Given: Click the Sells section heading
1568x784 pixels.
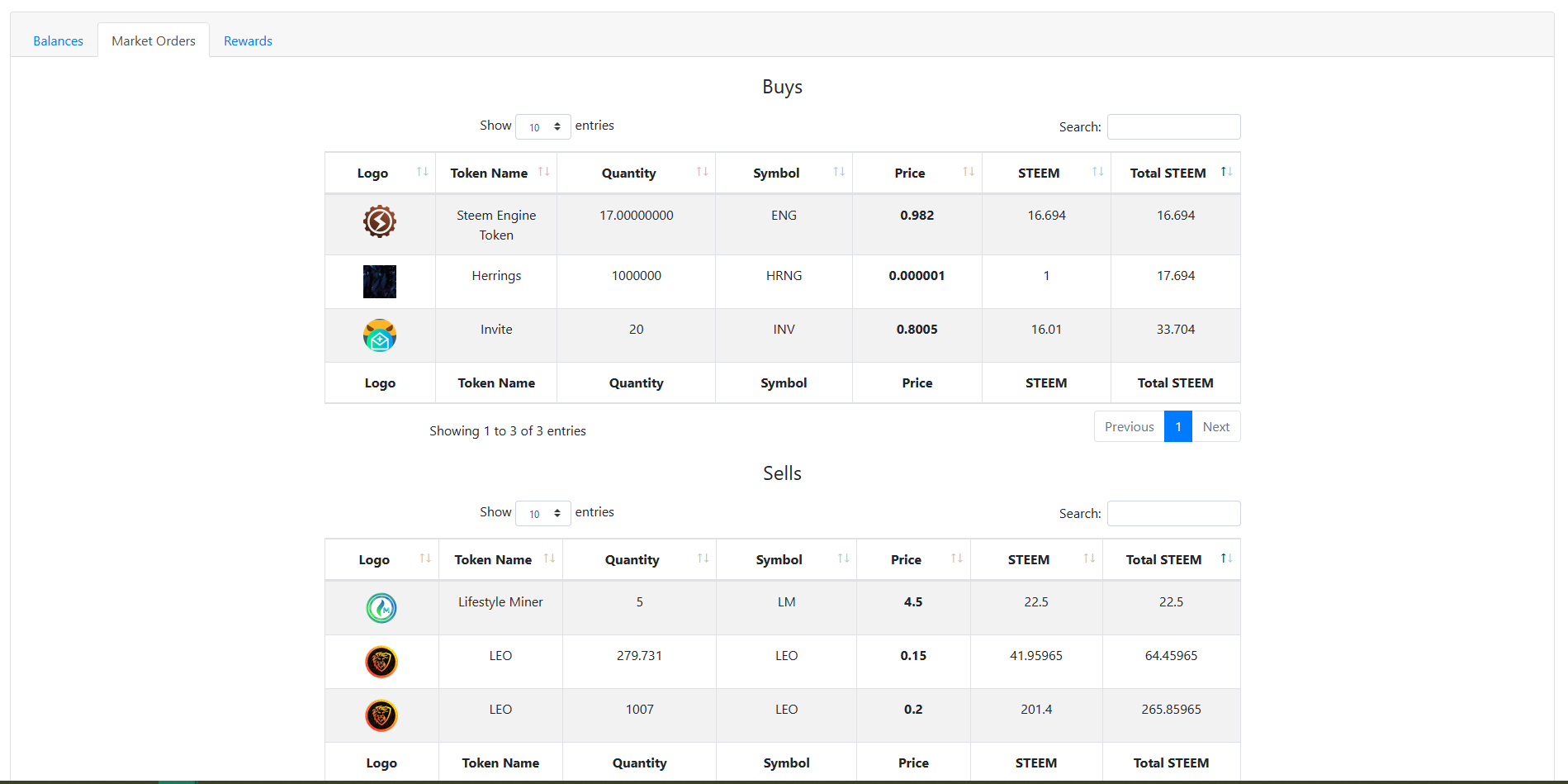Looking at the screenshot, I should [x=783, y=473].
